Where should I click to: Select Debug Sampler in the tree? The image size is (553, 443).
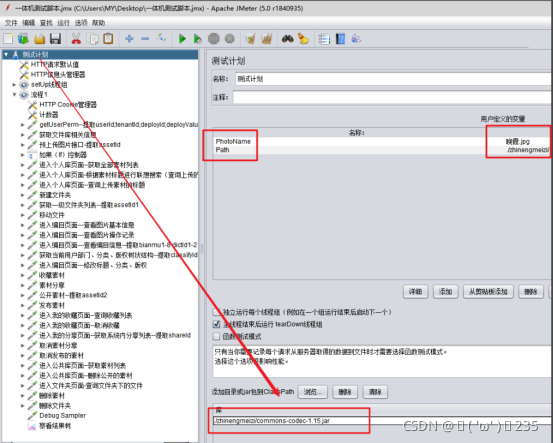[62, 415]
